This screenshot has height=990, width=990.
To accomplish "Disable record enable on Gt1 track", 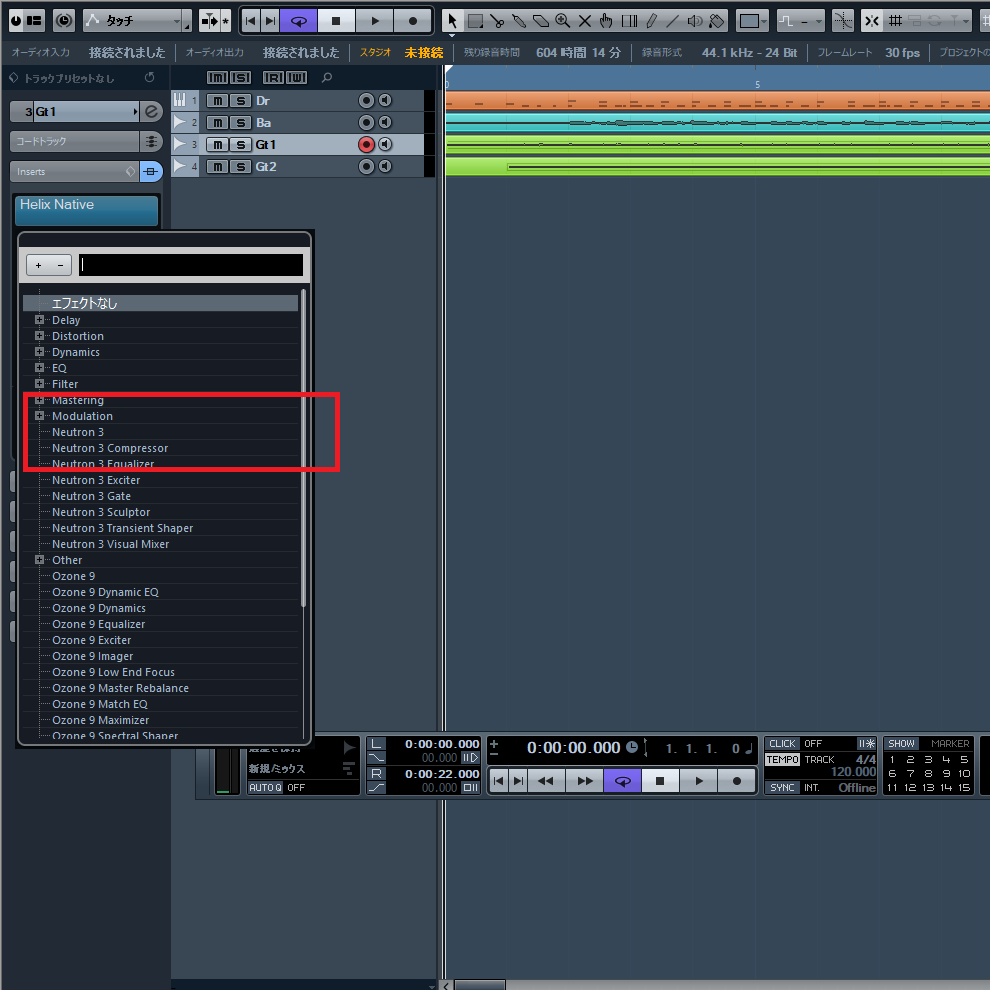I will (x=366, y=145).
